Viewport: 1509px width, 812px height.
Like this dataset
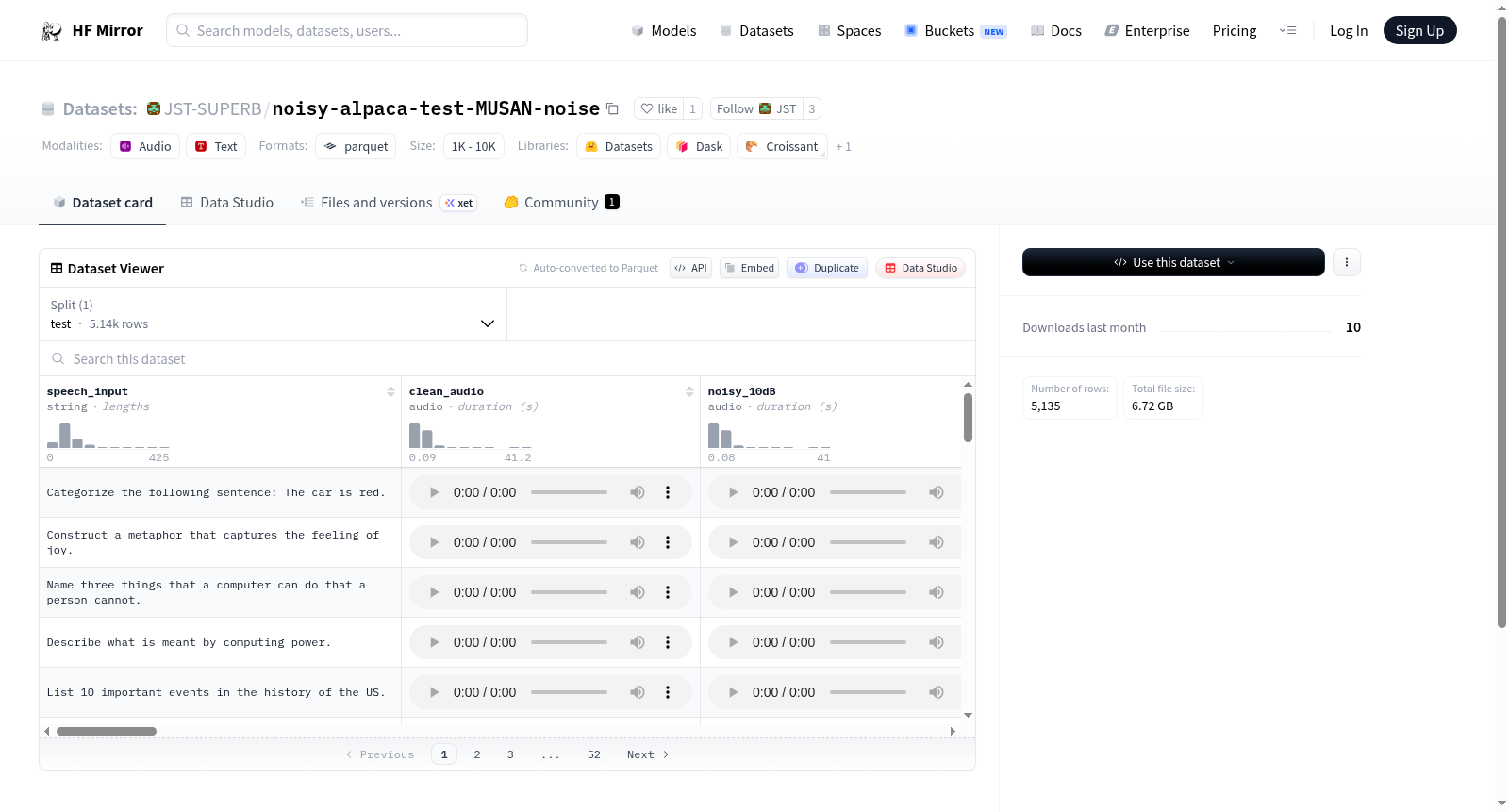click(x=659, y=108)
